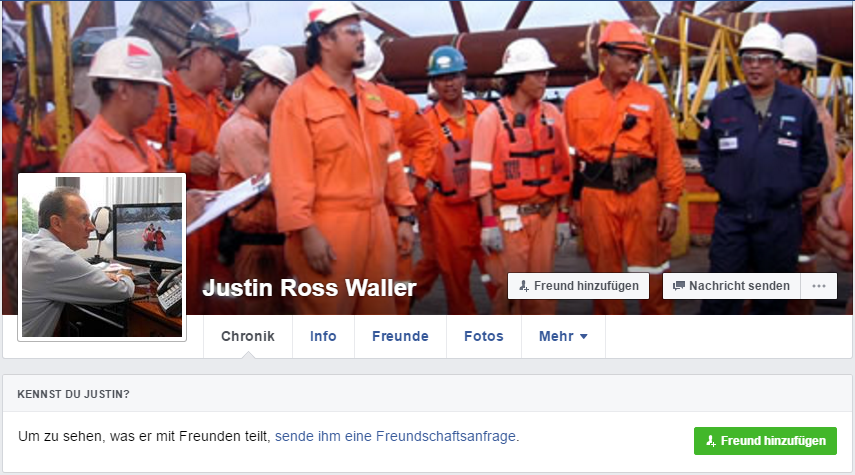The height and width of the screenshot is (475, 855).
Task: Click the KENNST DU JUSTIN? section header
Action: click(x=74, y=394)
